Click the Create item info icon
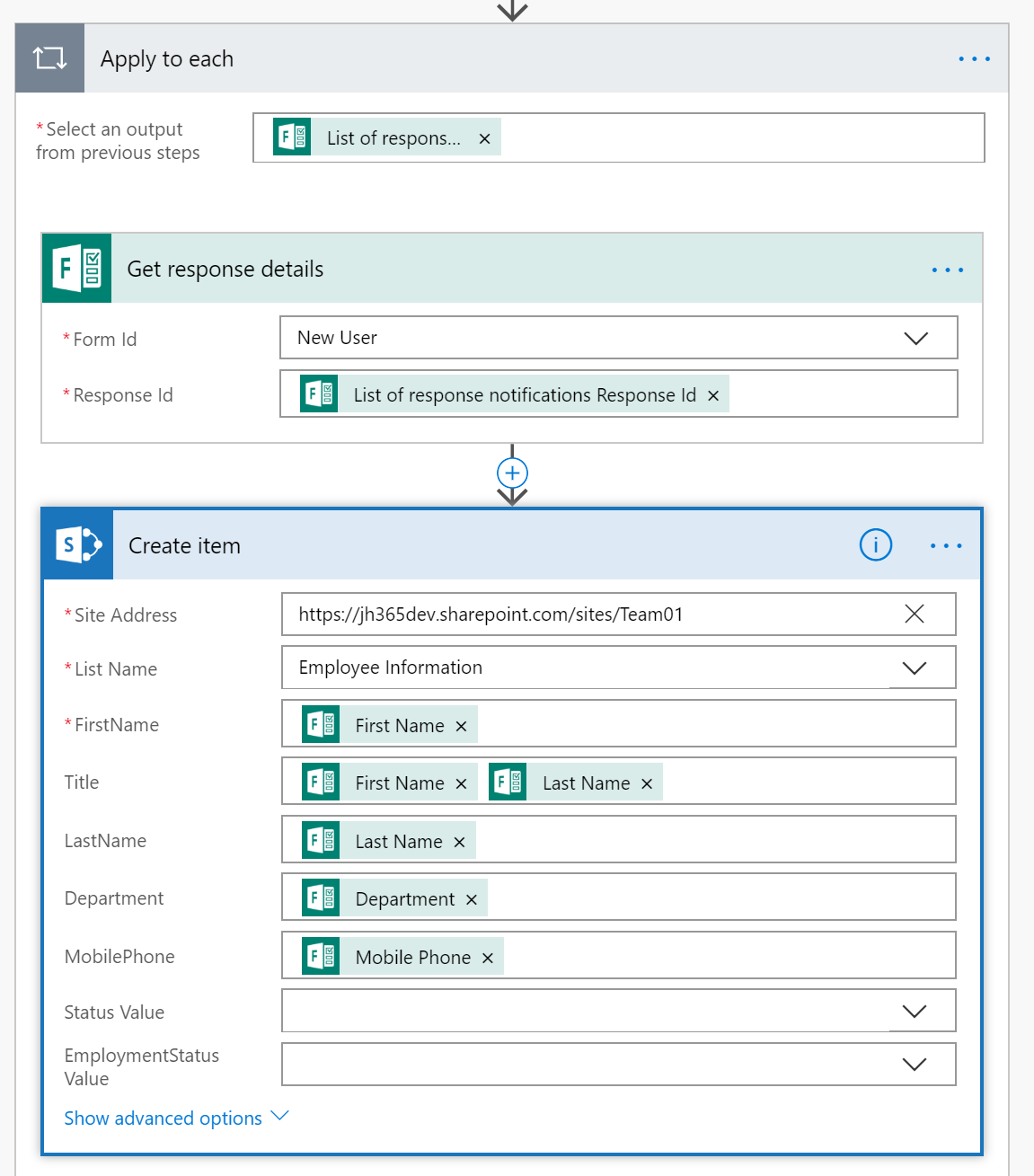This screenshot has width=1034, height=1176. pos(875,545)
